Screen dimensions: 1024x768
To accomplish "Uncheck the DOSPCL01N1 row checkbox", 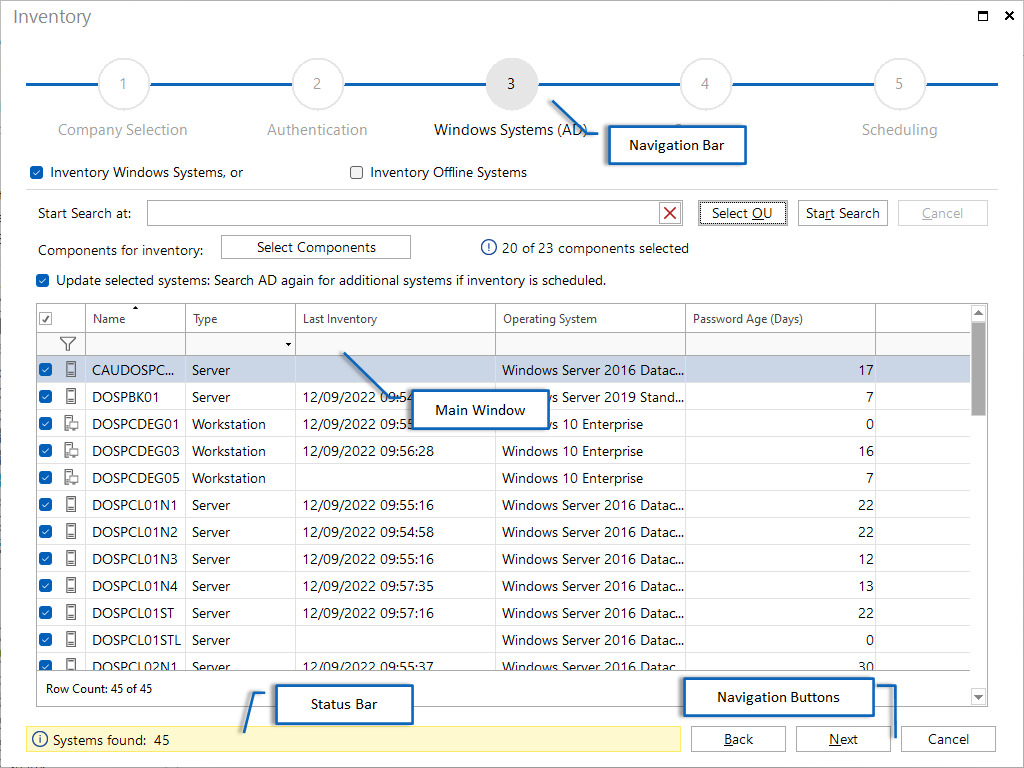I will (x=46, y=505).
